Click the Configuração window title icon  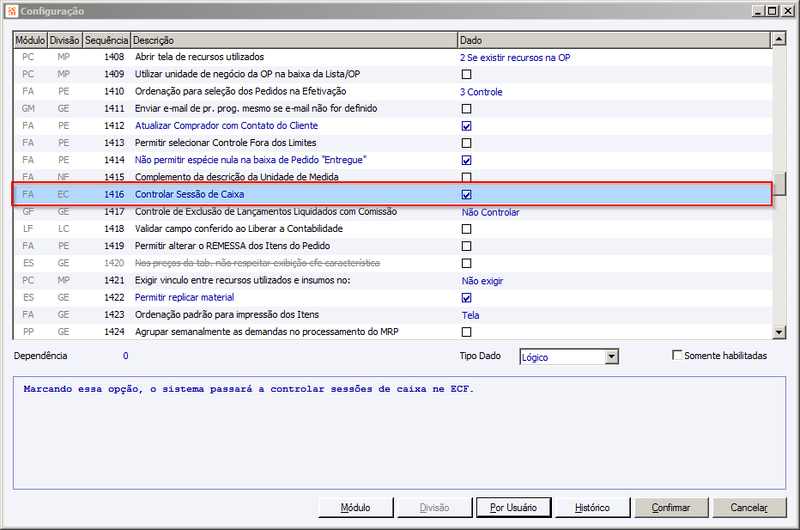click(12, 11)
